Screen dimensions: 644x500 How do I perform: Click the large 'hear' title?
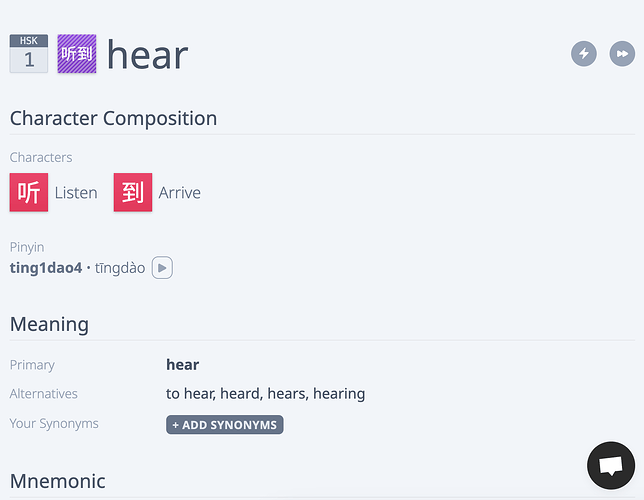(x=147, y=55)
